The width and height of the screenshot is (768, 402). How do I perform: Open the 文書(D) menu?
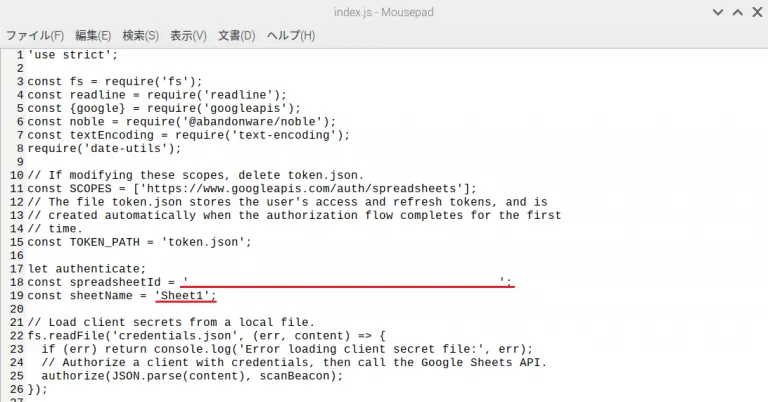coord(236,35)
